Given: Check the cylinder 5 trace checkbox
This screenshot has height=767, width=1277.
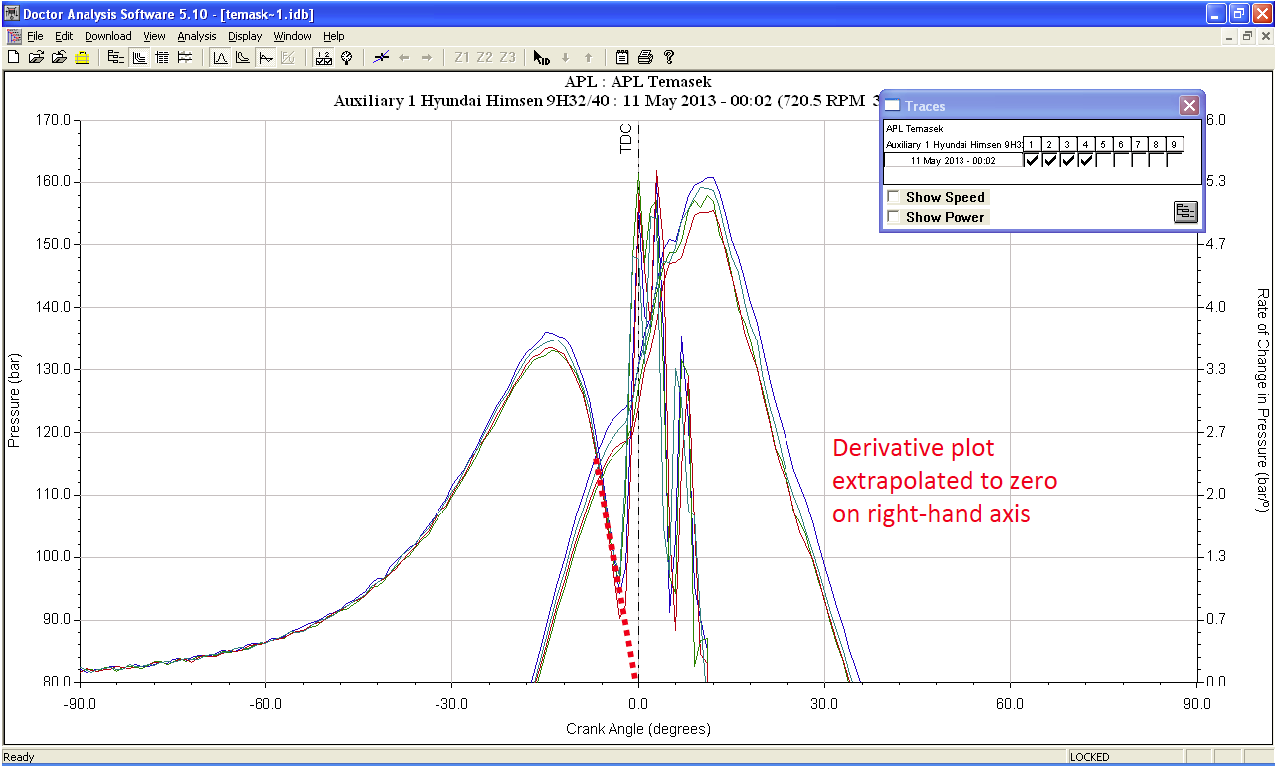Looking at the screenshot, I should [x=1102, y=160].
